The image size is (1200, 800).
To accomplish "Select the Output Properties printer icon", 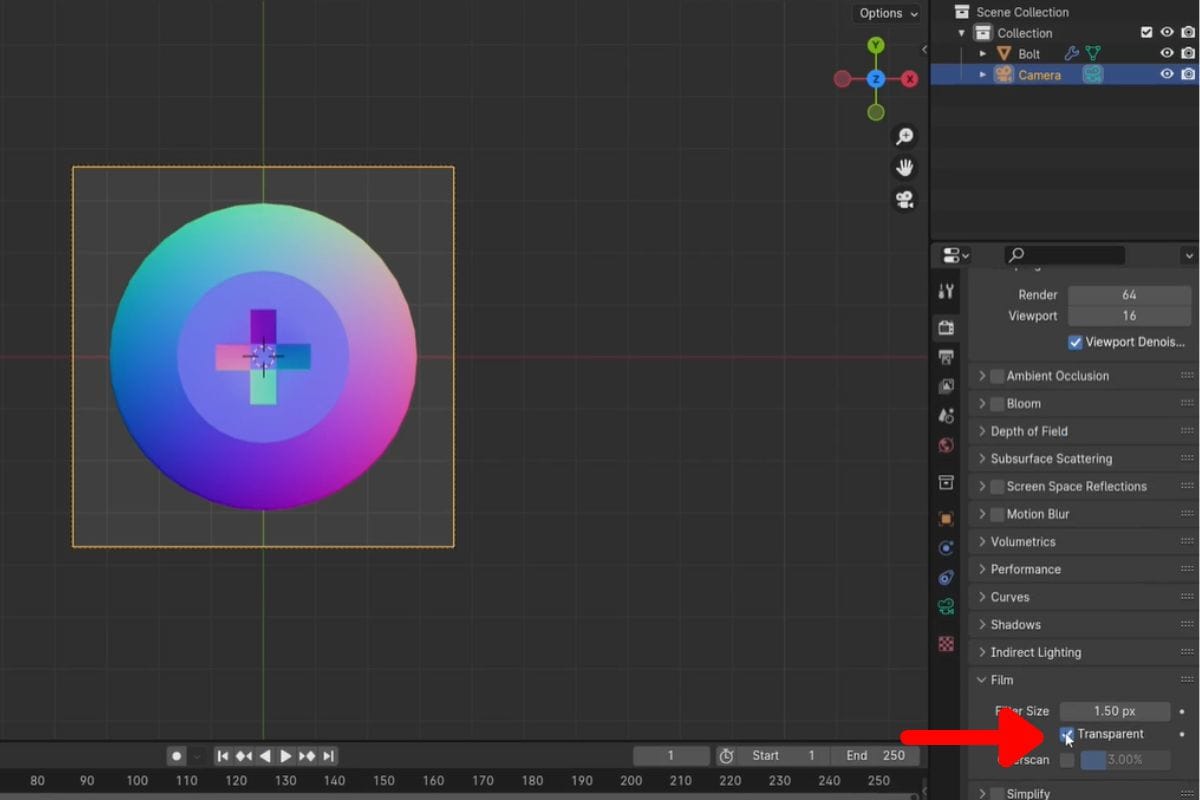I will coord(946,357).
